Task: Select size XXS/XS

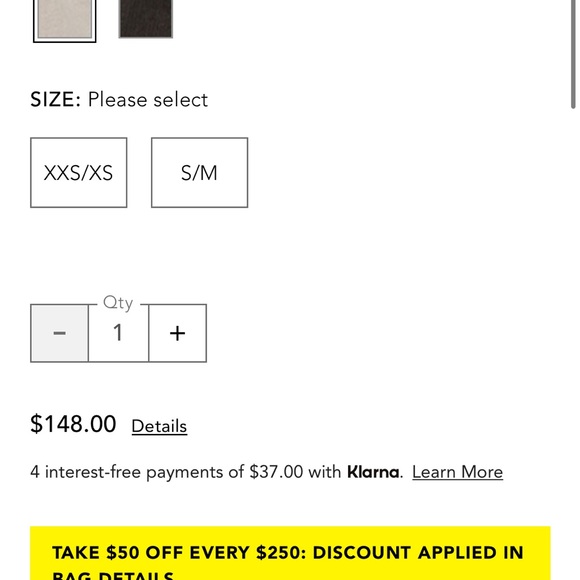Action: [x=79, y=173]
